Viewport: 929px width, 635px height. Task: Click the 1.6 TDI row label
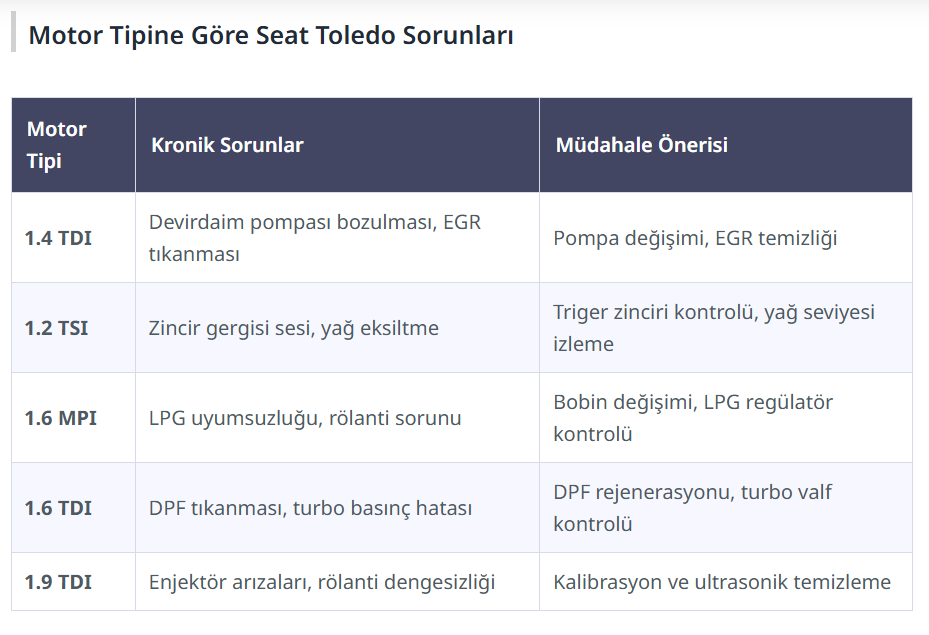[58, 508]
